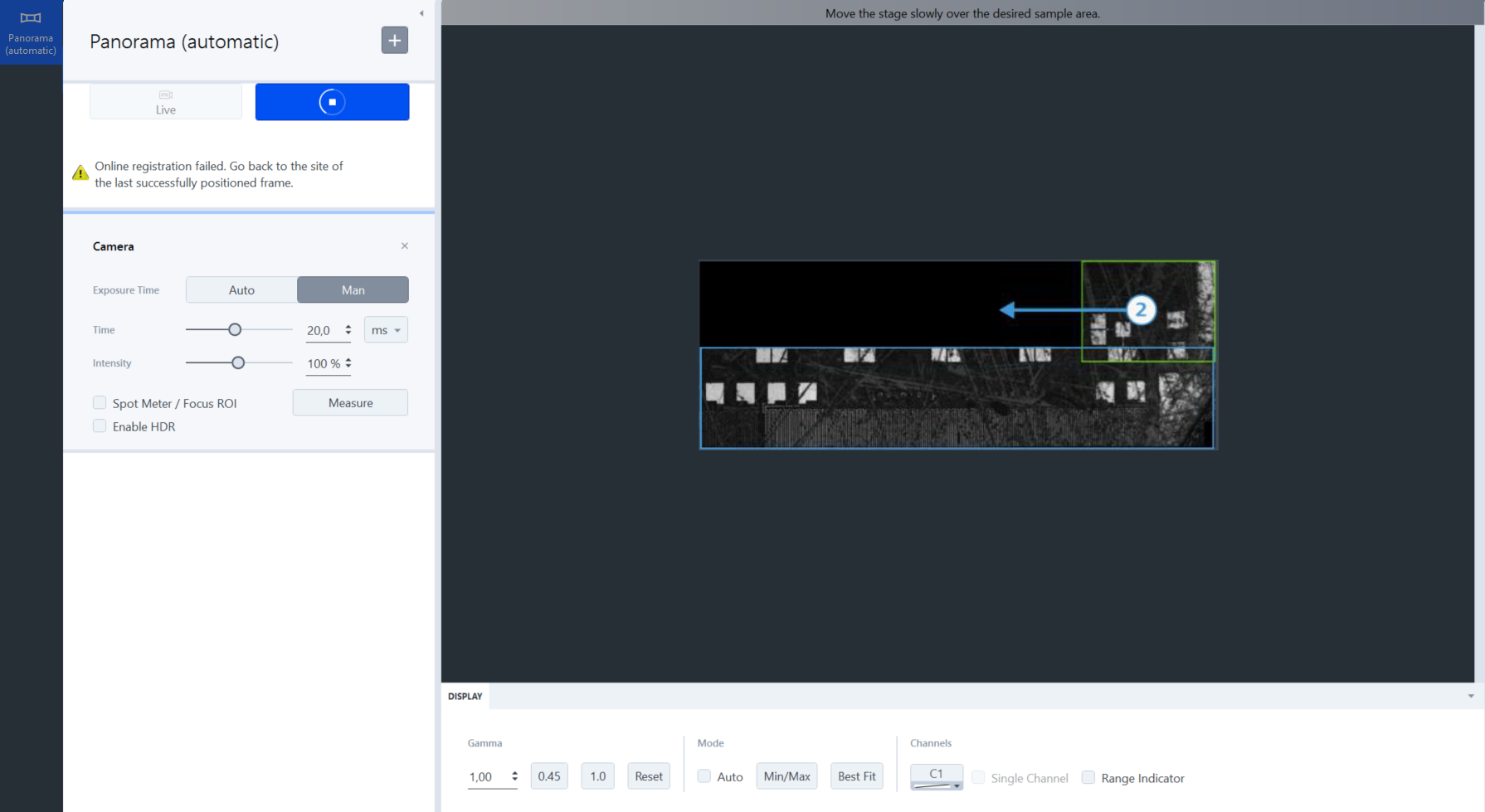This screenshot has width=1485, height=812.
Task: Switch exposure time to Auto mode
Action: (241, 289)
